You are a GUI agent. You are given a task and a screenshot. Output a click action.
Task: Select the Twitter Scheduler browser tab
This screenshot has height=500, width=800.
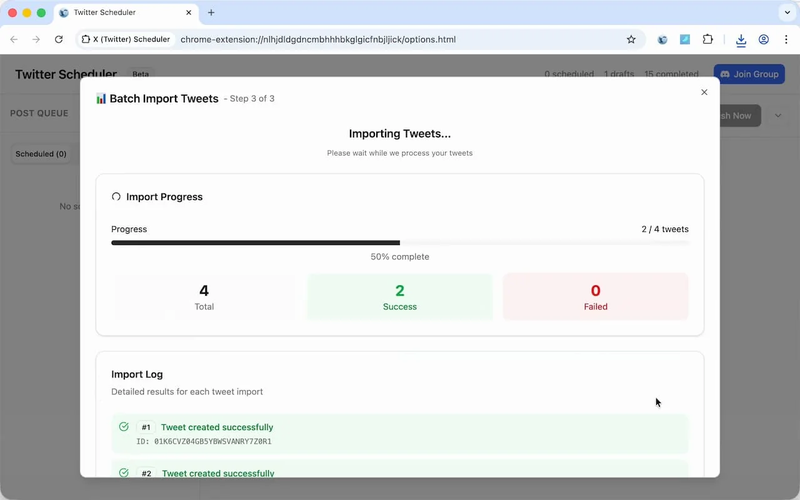[125, 13]
